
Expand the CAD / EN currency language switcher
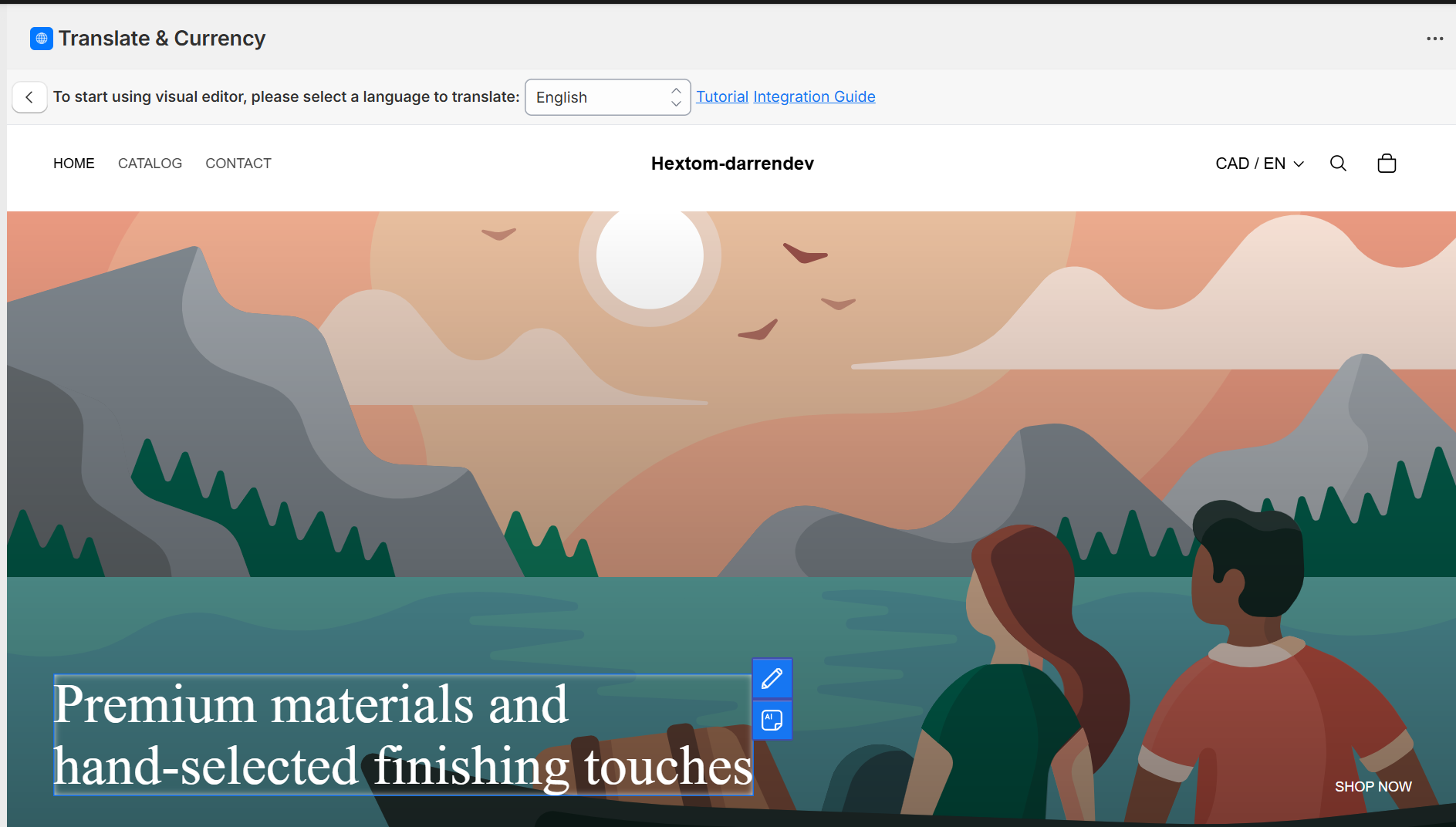click(x=1259, y=164)
